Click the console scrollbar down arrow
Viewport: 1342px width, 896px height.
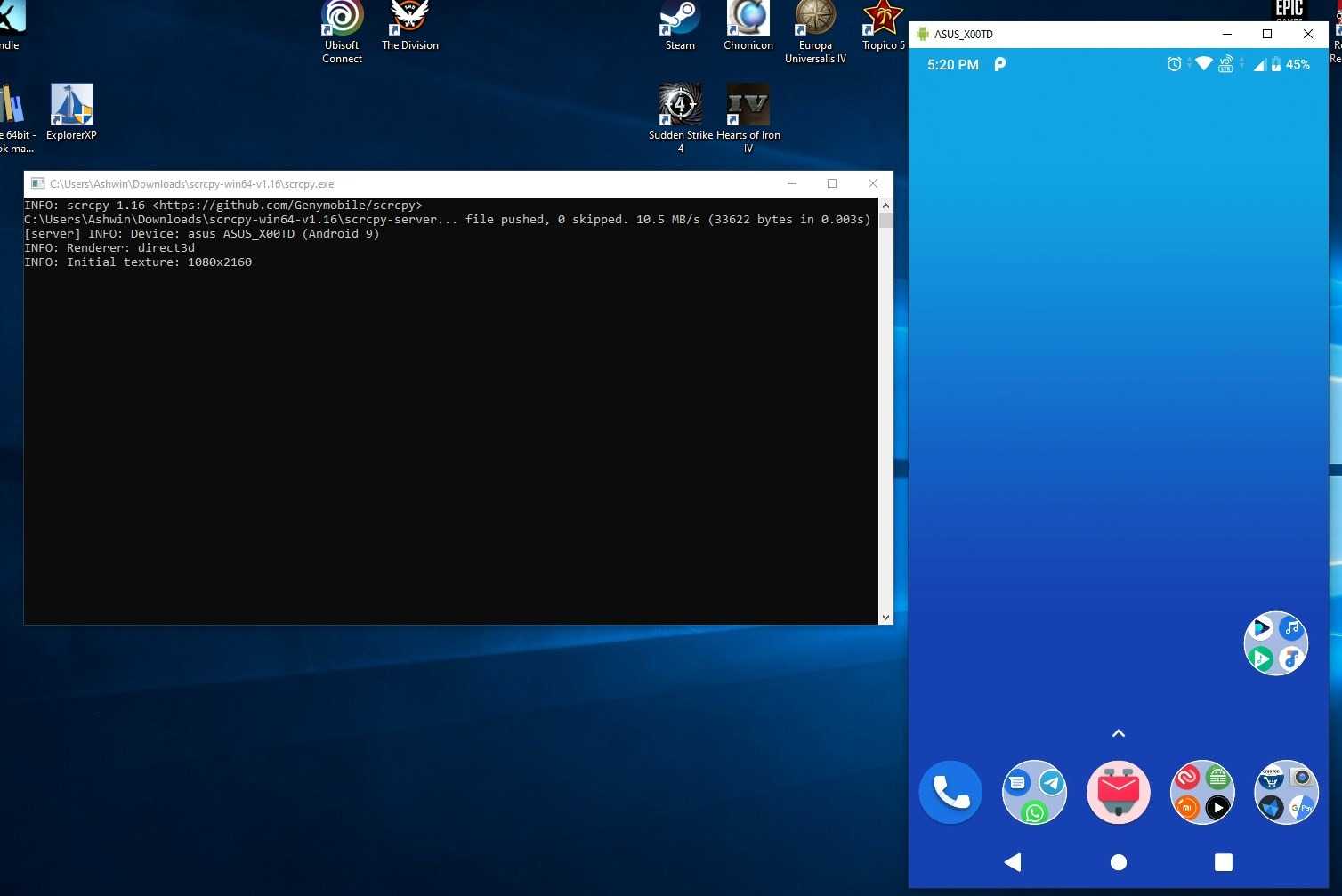(x=885, y=617)
